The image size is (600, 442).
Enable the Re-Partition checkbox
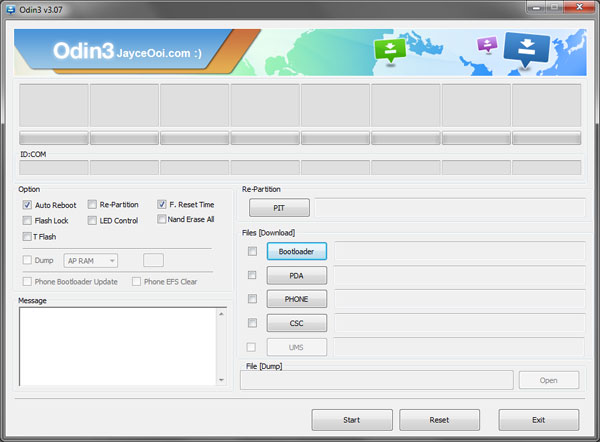point(92,204)
